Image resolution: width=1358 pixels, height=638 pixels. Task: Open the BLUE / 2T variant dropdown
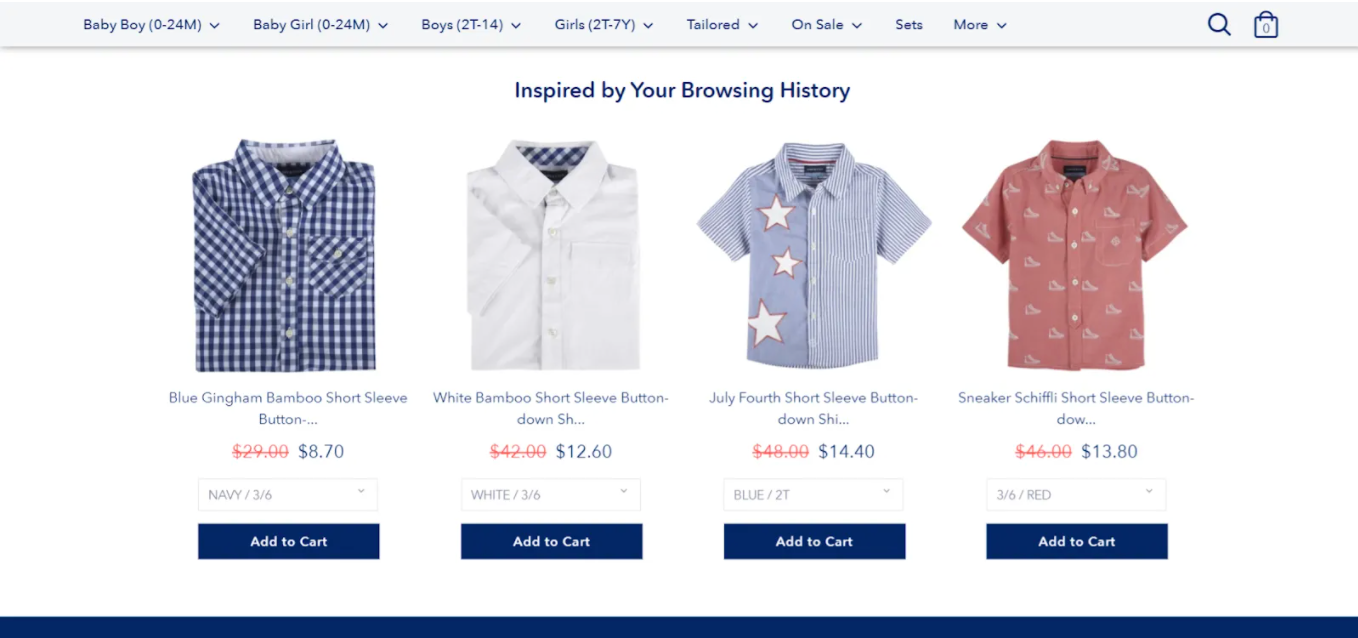point(813,495)
